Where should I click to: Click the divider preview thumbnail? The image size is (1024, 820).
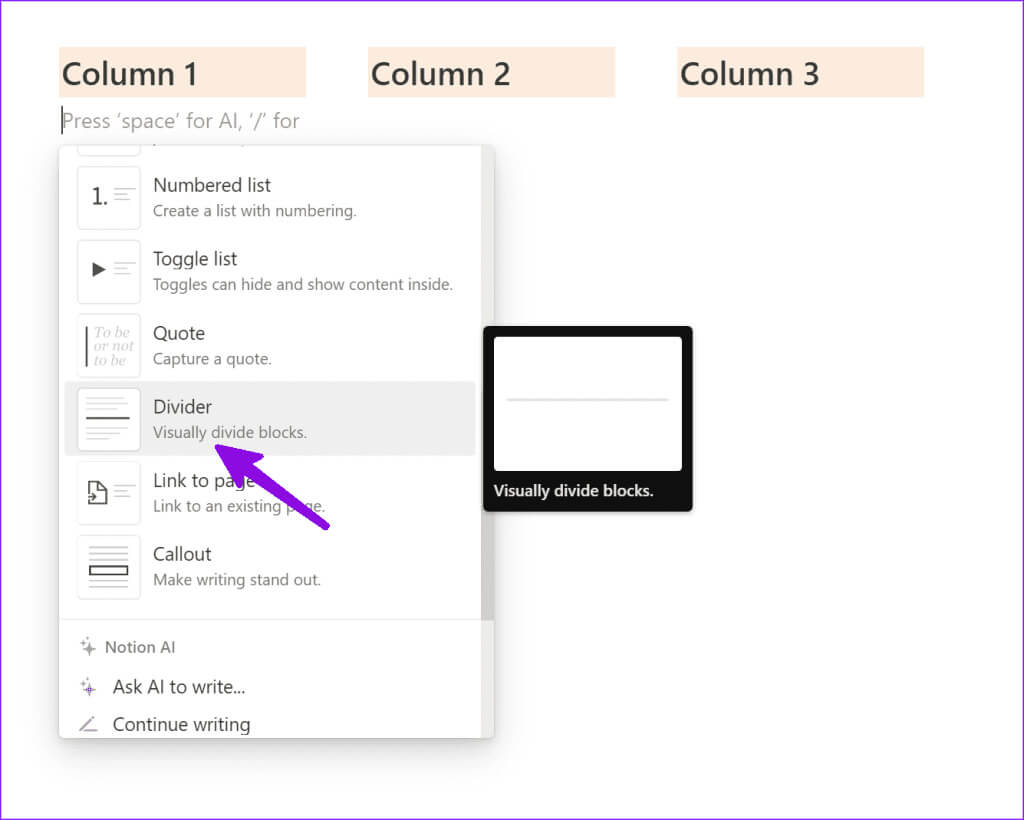click(587, 403)
